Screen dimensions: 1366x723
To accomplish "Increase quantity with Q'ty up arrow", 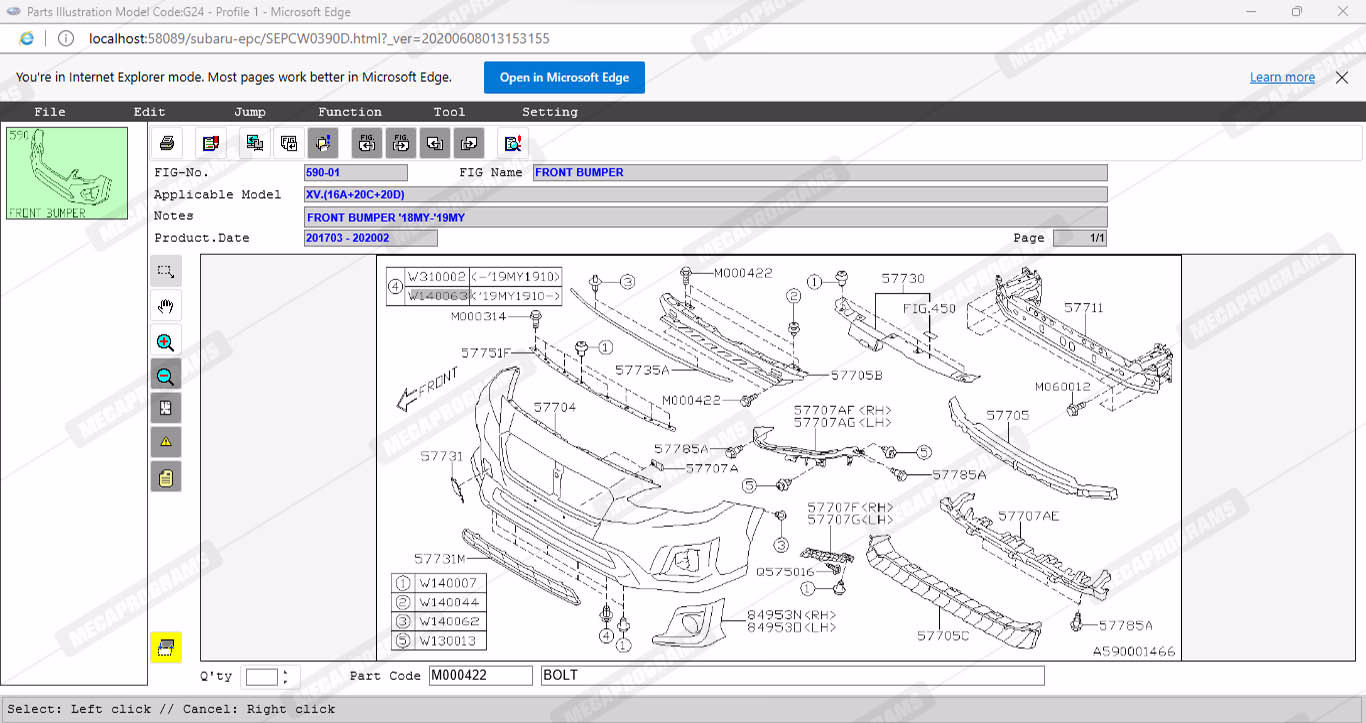I will 286,672.
